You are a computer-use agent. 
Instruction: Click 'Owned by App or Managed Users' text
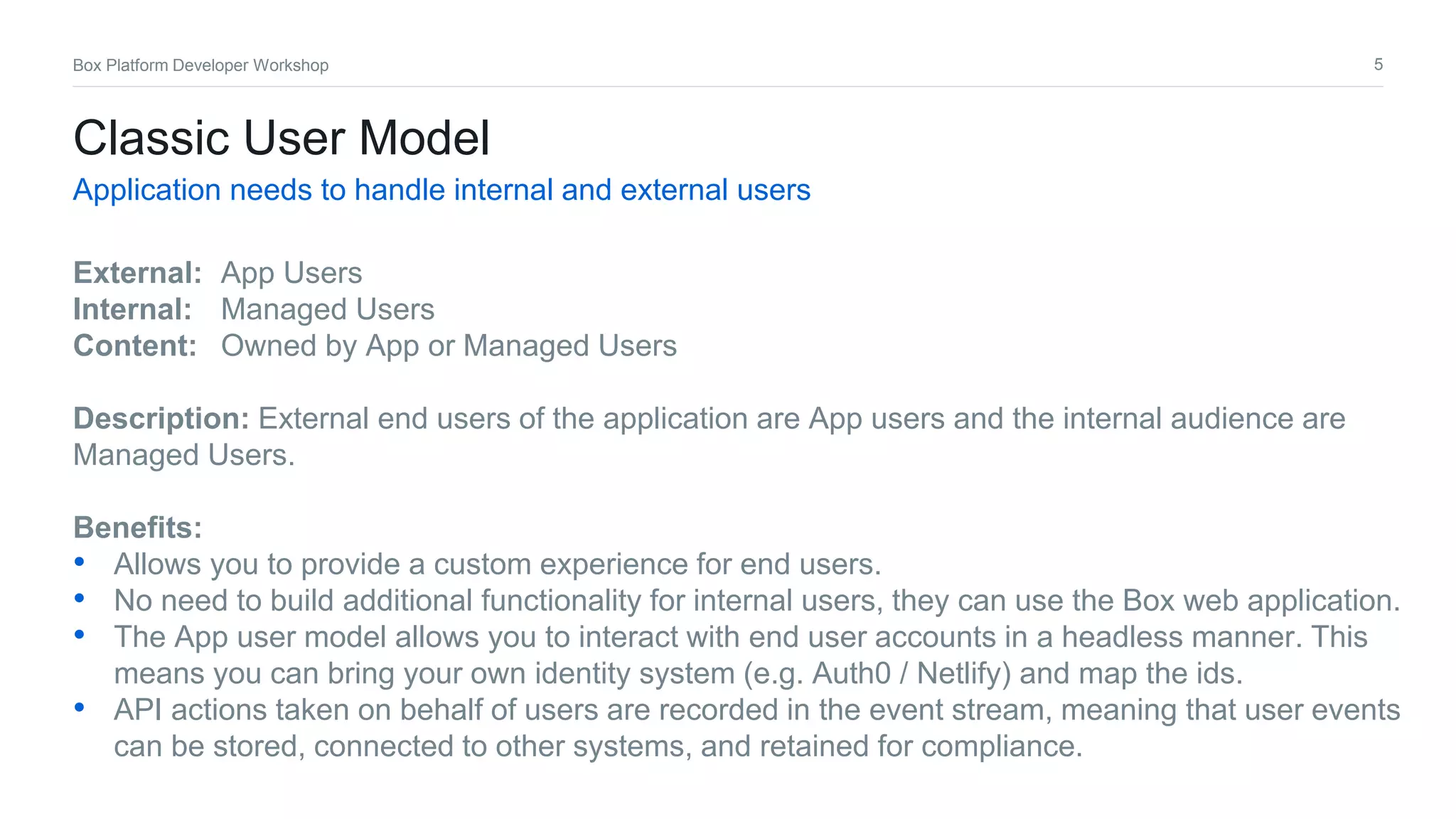(449, 346)
